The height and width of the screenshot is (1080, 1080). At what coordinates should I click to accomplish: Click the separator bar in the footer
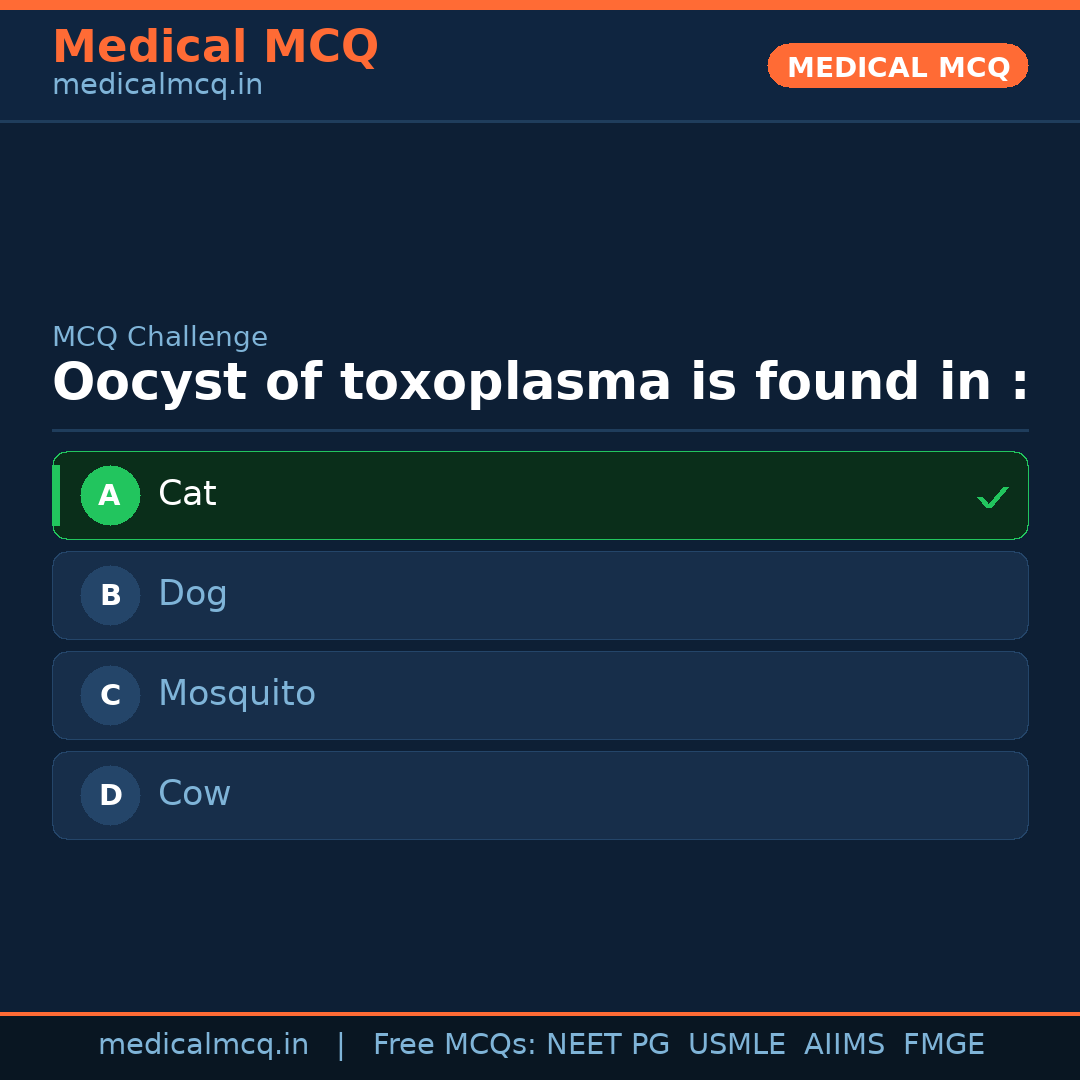[340, 1044]
